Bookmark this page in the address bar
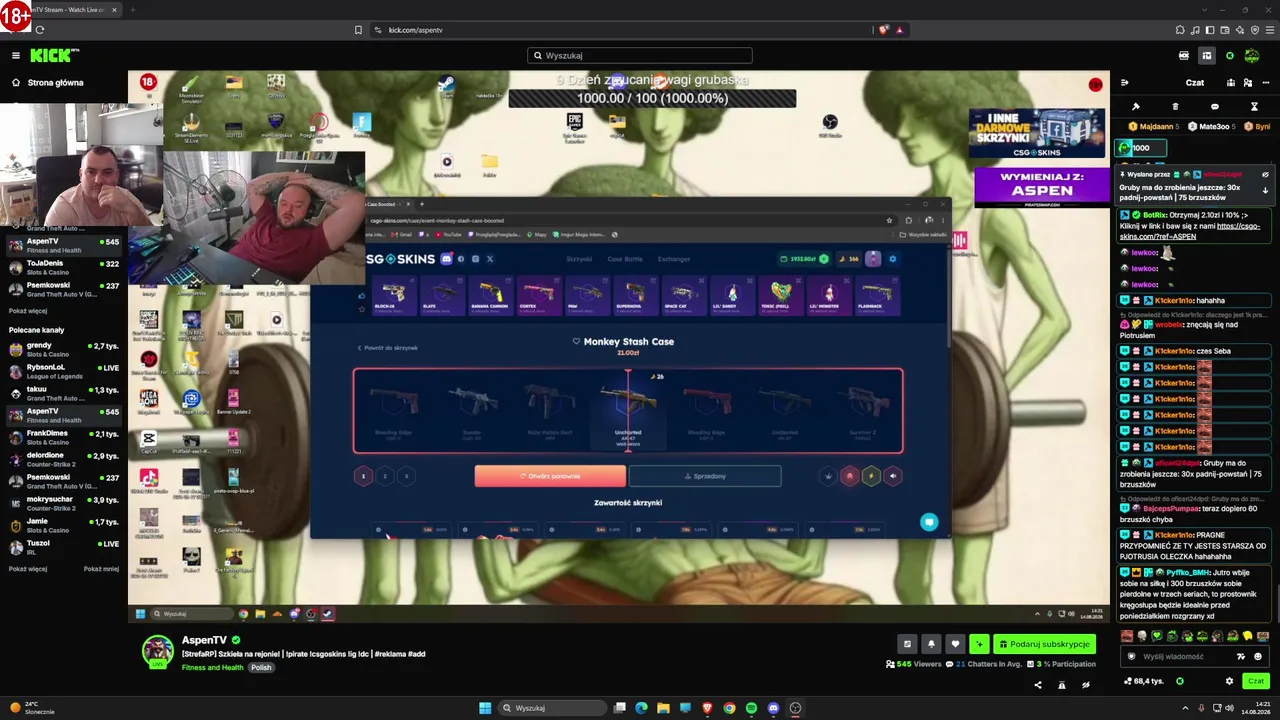This screenshot has height=720, width=1280. 358,30
